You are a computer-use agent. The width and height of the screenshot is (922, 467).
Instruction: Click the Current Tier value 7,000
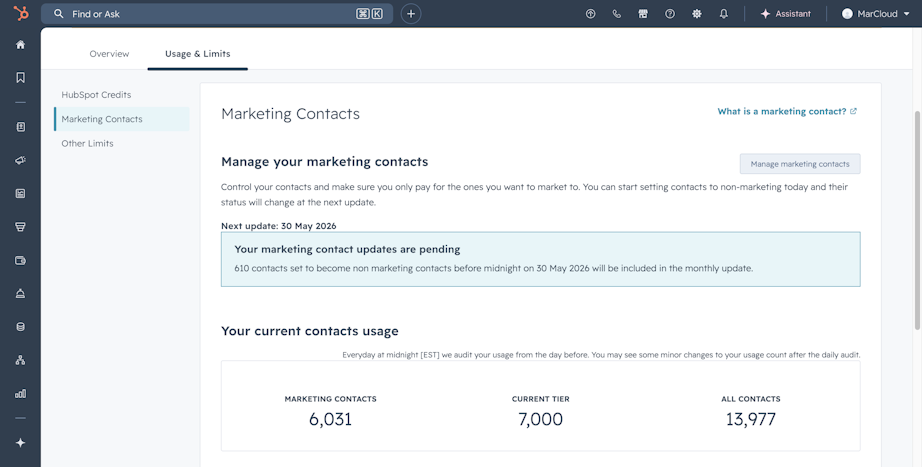pyautogui.click(x=540, y=419)
